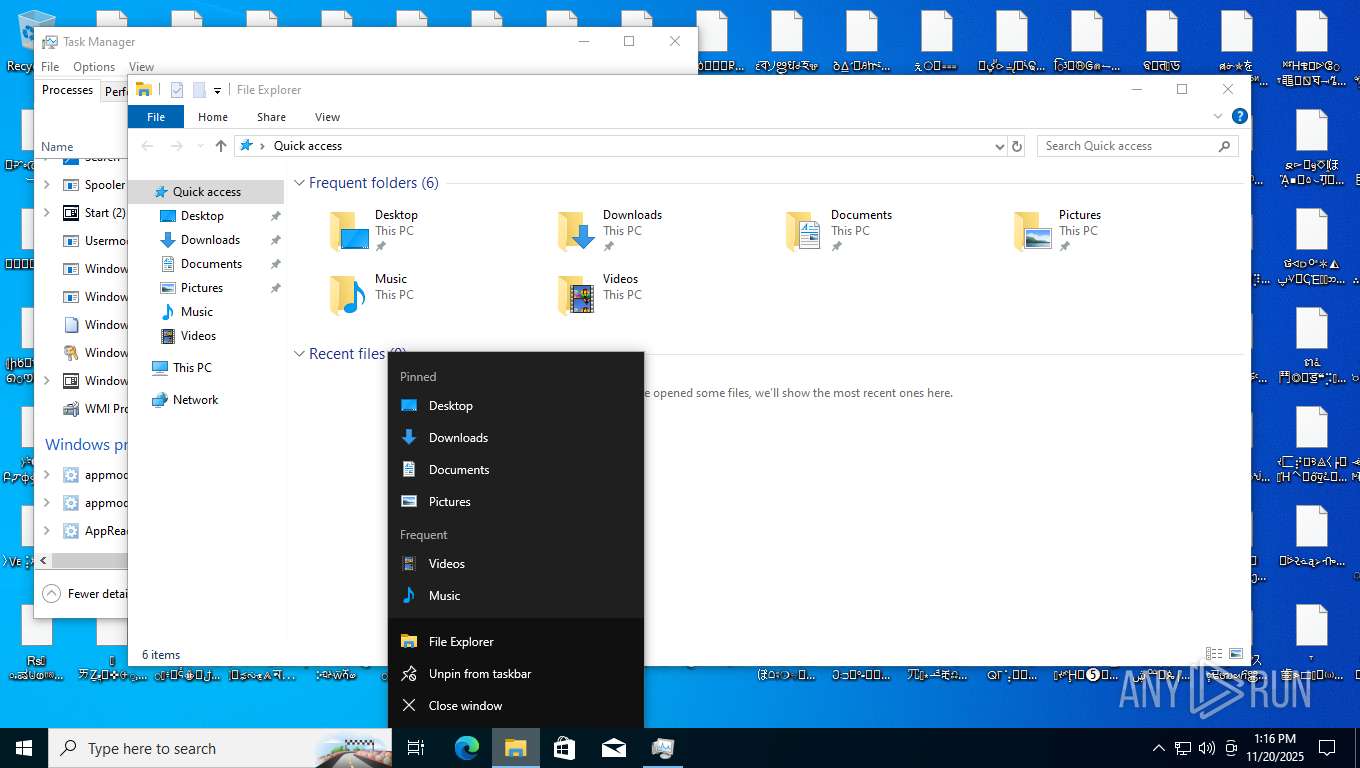The image size is (1360, 768).
Task: Click Fewer details in Task Manager
Action: click(85, 594)
